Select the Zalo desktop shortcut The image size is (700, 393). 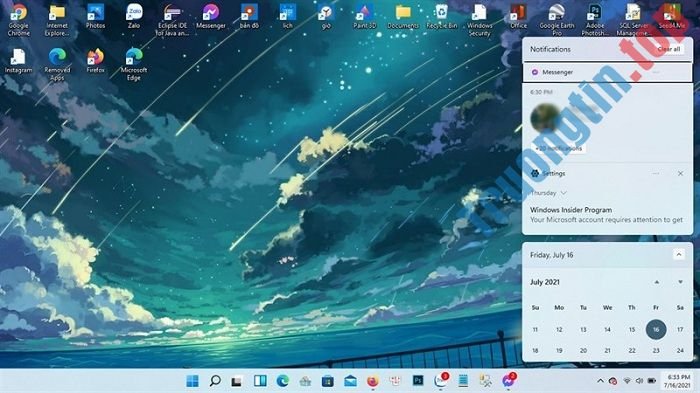point(134,16)
